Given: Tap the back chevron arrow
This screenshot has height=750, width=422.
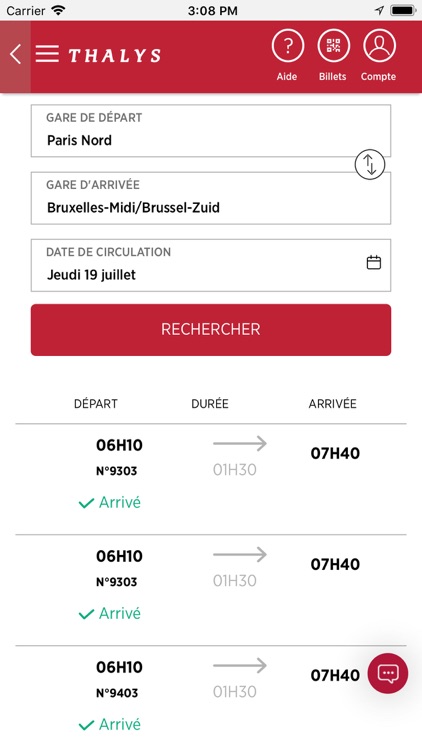Looking at the screenshot, I should tap(15, 54).
